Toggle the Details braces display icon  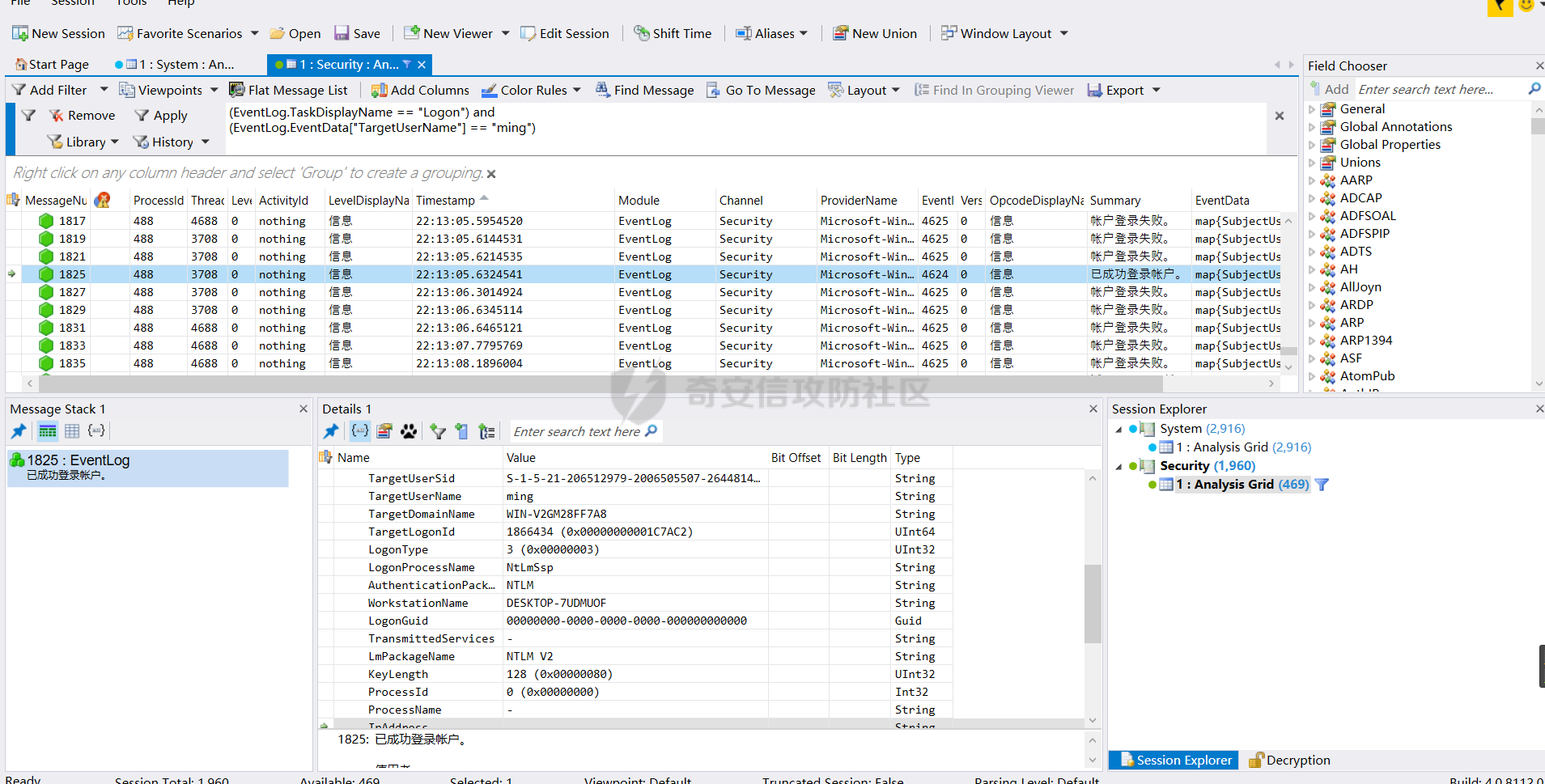click(359, 431)
